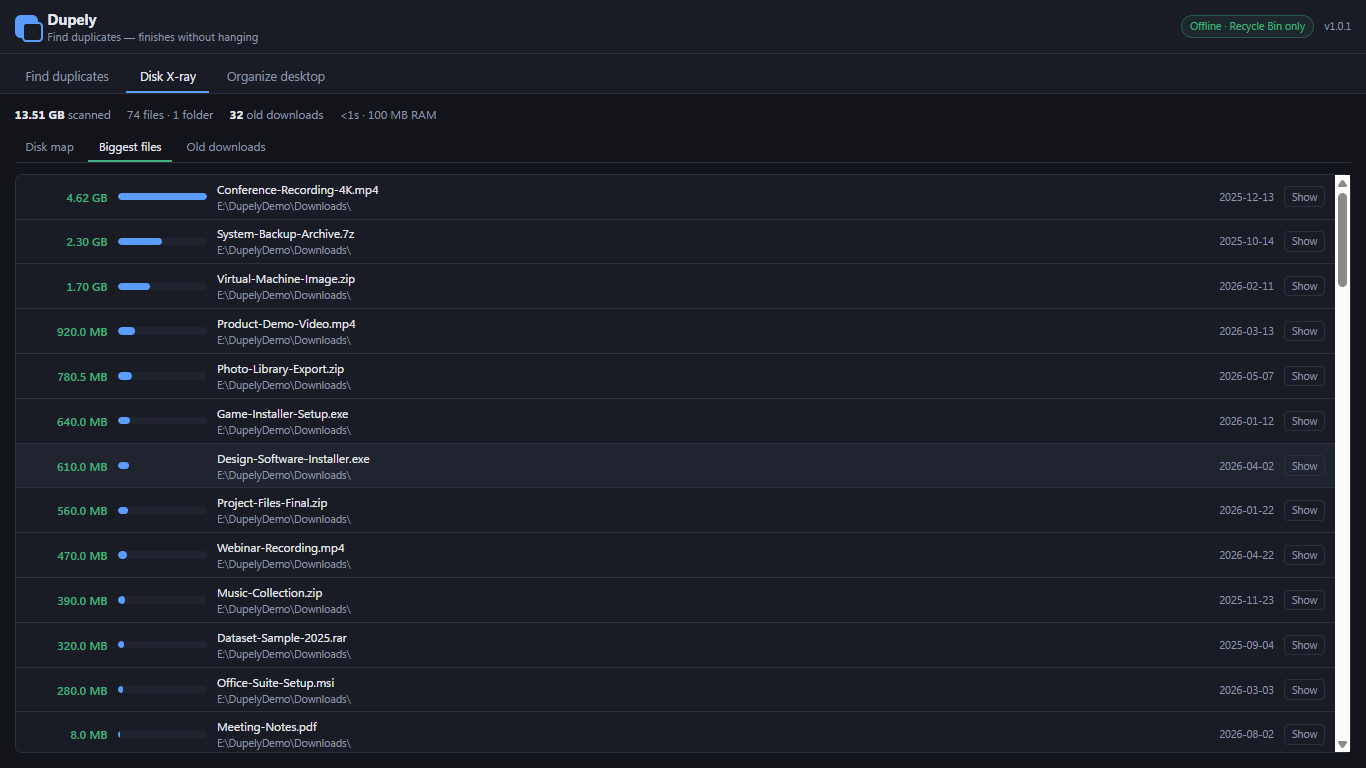
Task: Click the scrollbar up arrow
Action: (1342, 183)
